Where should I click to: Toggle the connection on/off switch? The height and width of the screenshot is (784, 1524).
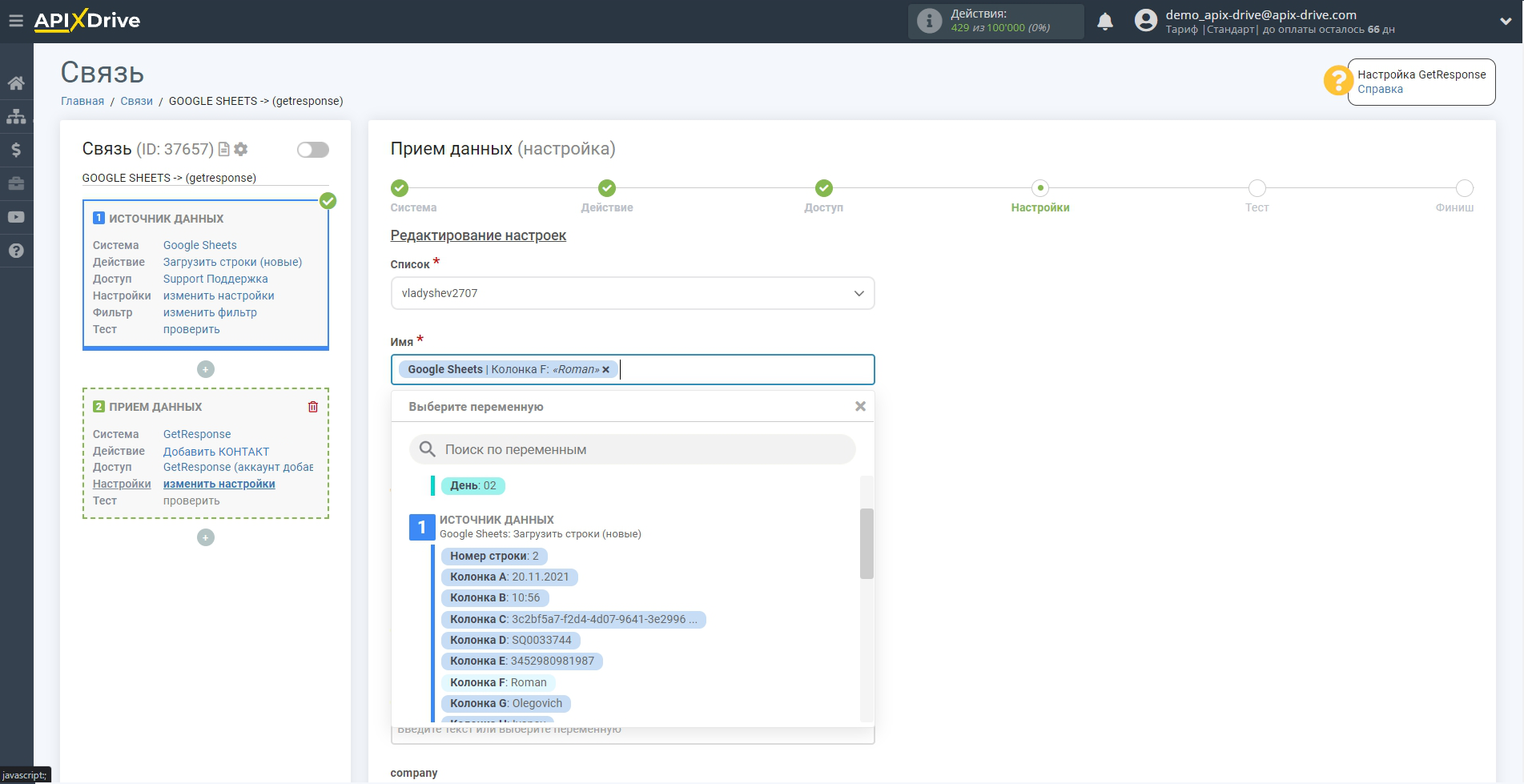313,150
